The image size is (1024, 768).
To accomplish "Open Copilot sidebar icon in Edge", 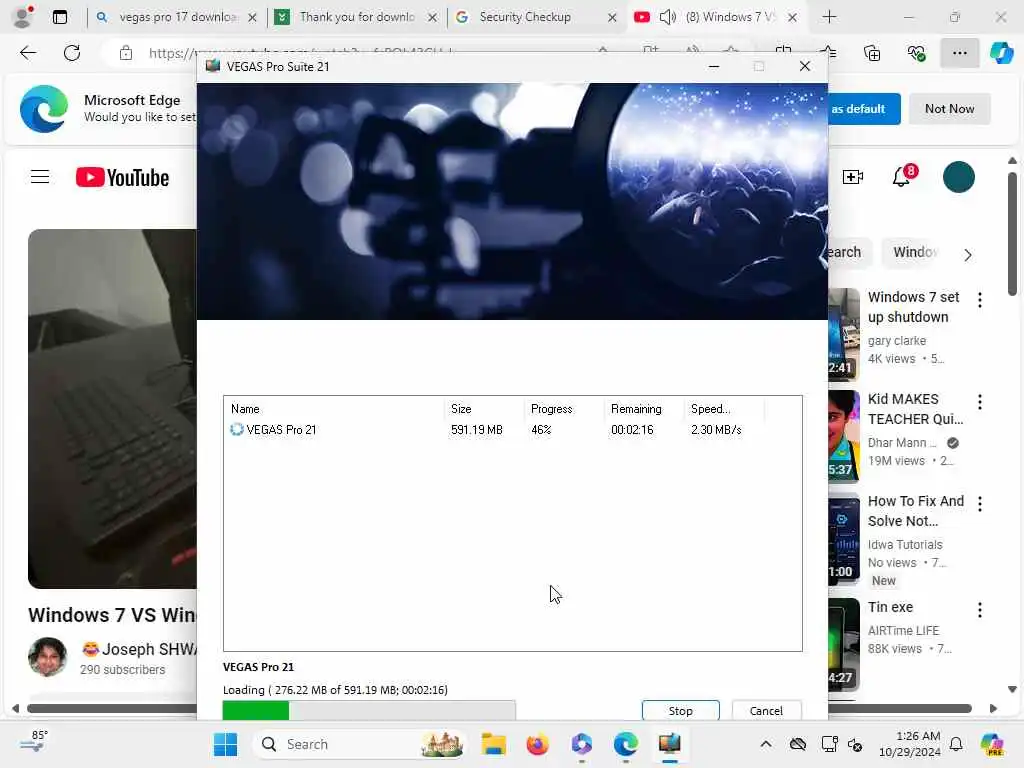I will point(1001,53).
